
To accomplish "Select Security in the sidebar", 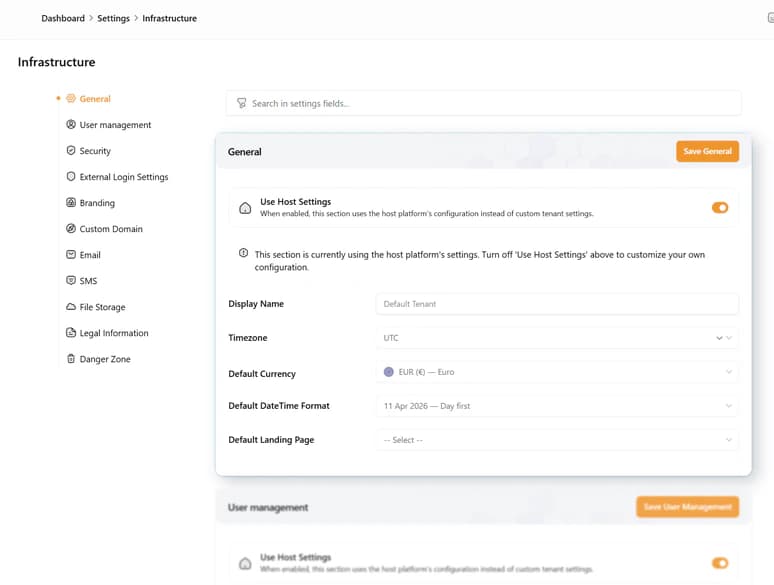I will coord(95,151).
